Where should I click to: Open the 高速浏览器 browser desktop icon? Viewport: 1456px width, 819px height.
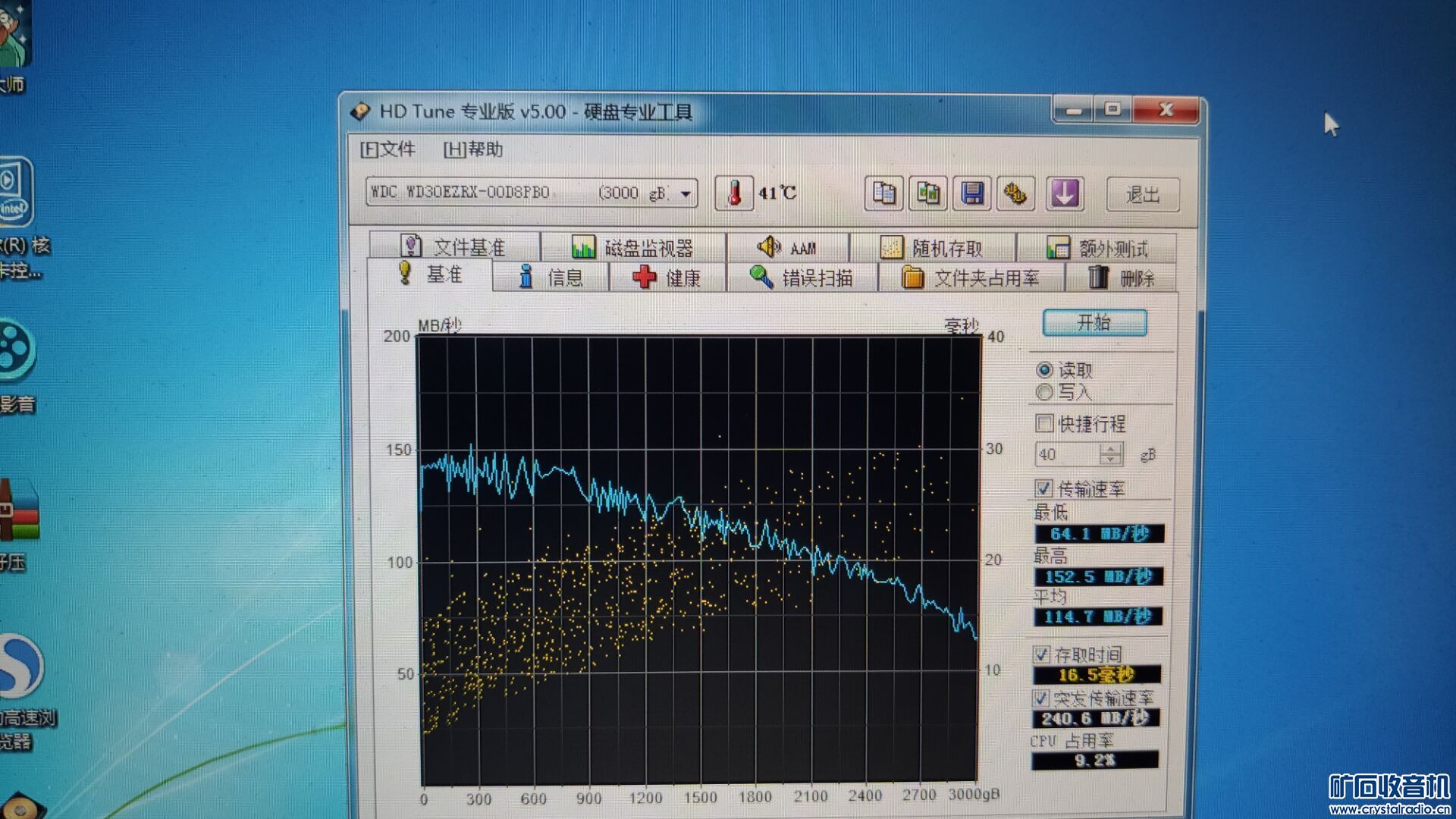pos(21,667)
